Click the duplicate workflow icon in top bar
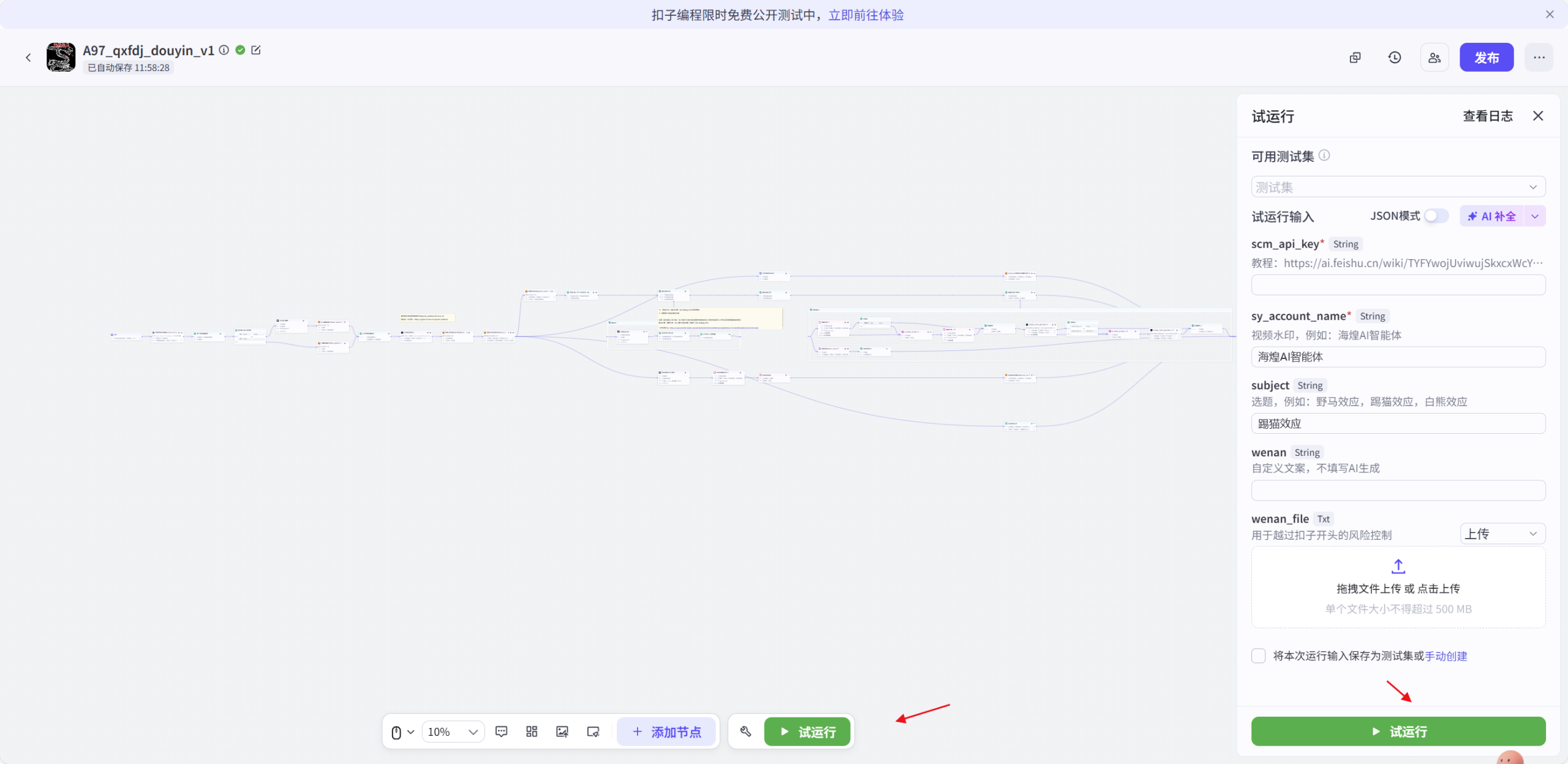1568x764 pixels. point(1355,57)
